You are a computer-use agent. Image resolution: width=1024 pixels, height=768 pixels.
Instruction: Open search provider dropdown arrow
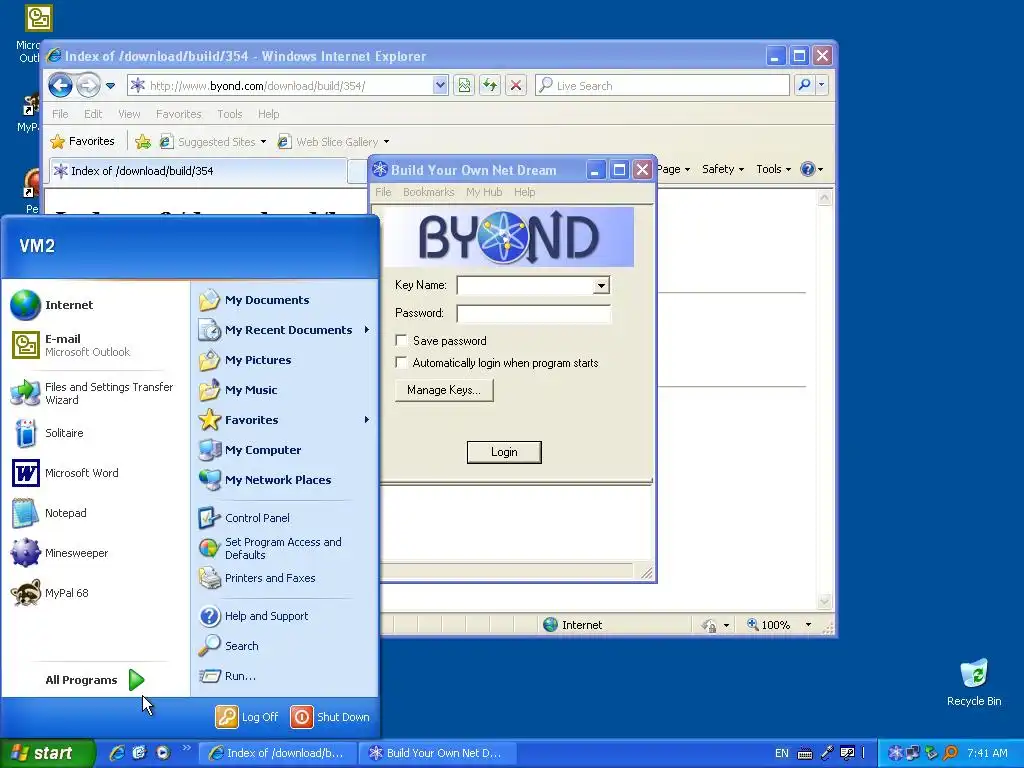[822, 85]
